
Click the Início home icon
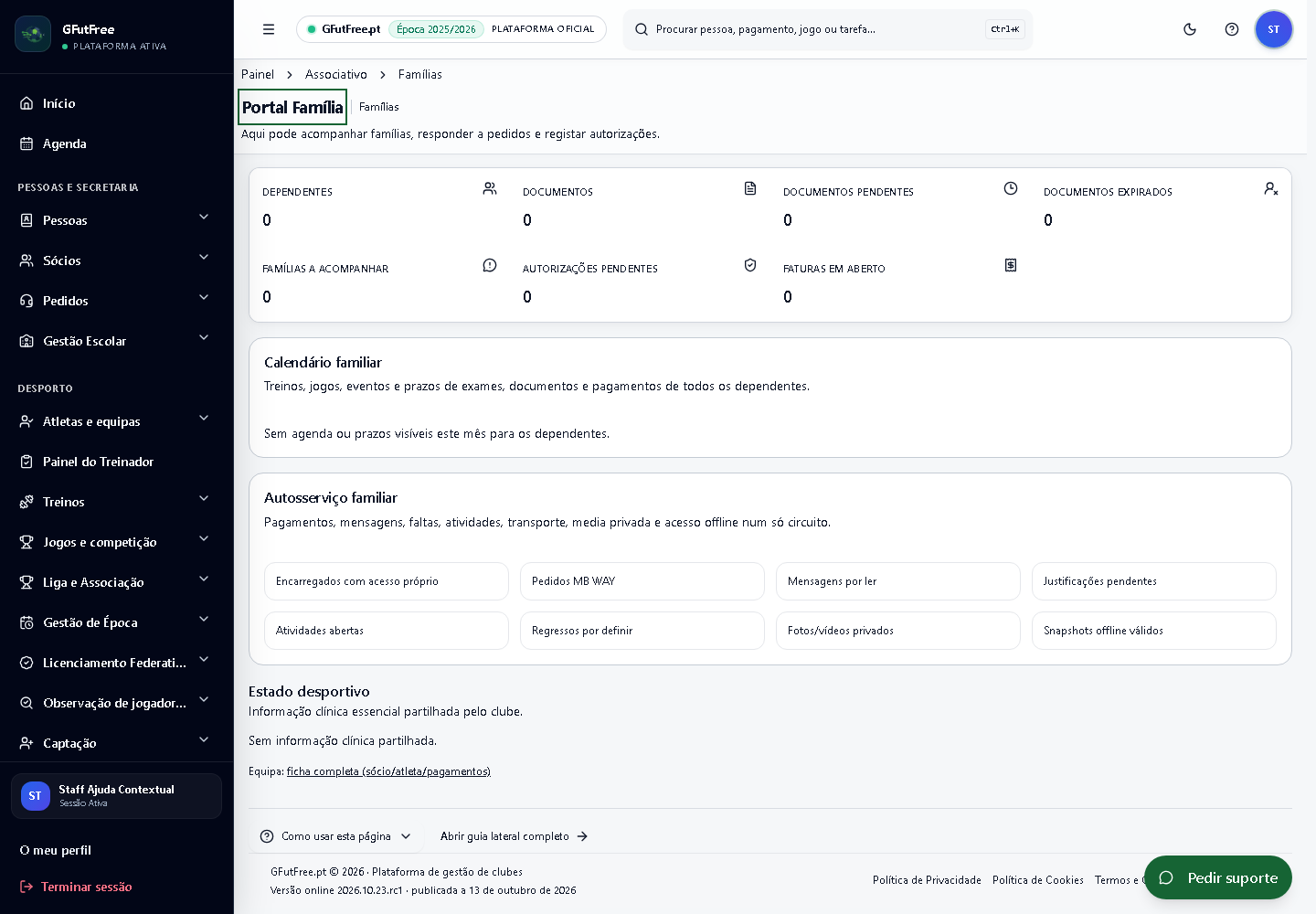pos(27,103)
